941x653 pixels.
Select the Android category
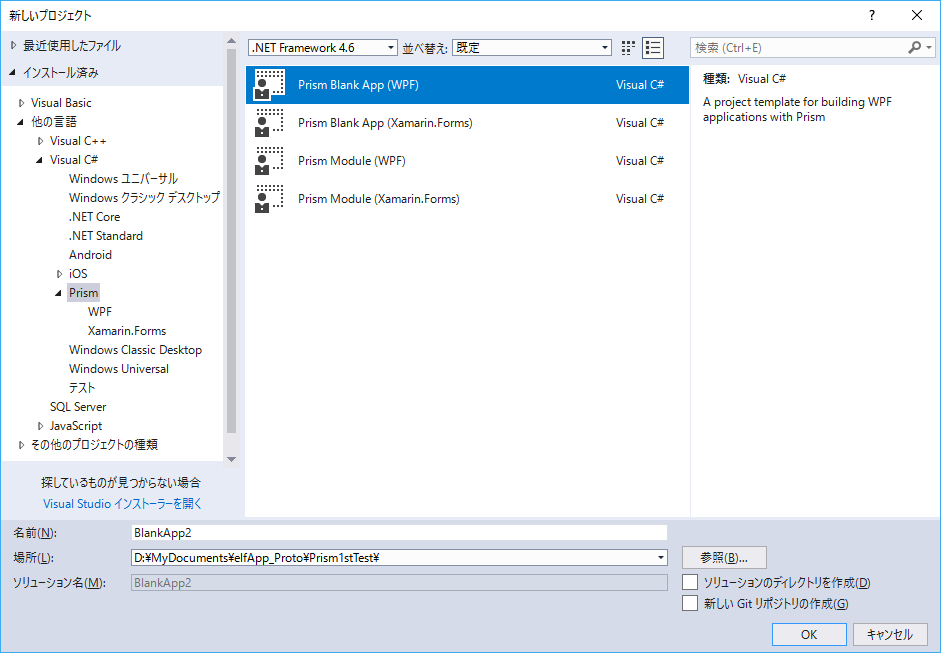coord(90,255)
